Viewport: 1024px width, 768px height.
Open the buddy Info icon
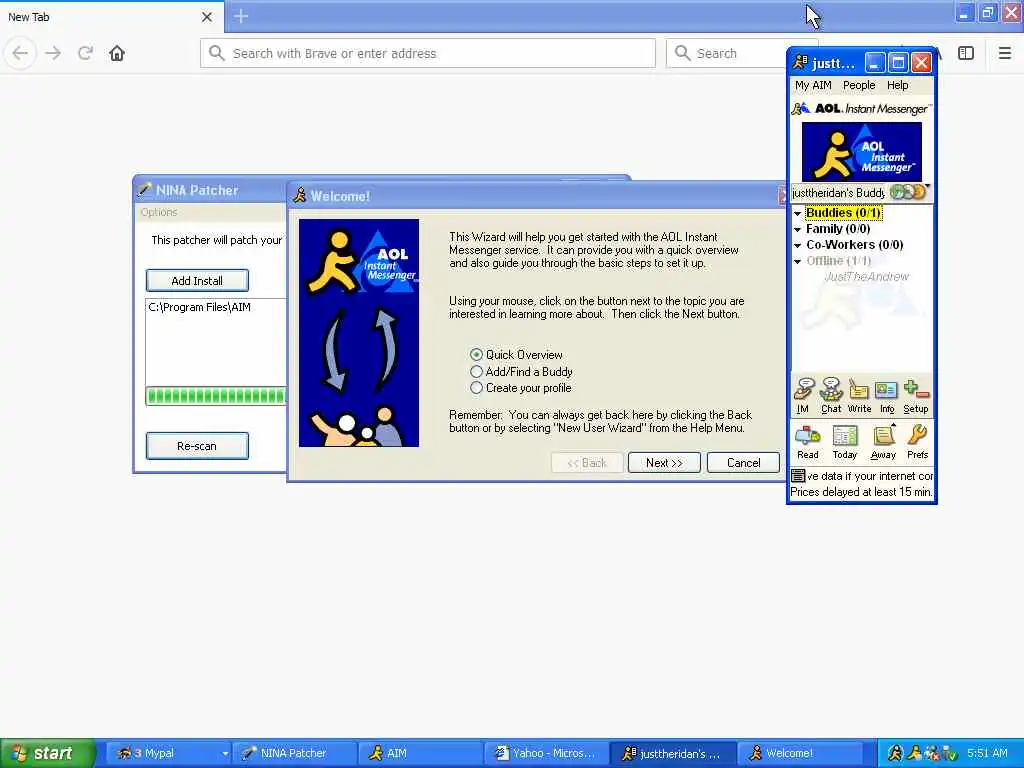point(887,395)
